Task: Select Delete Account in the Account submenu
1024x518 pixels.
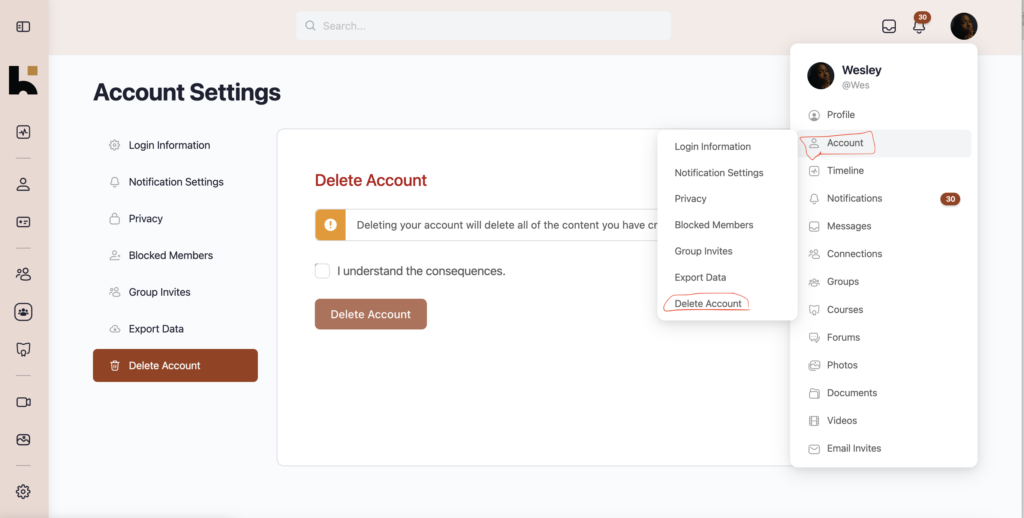Action: pos(708,304)
